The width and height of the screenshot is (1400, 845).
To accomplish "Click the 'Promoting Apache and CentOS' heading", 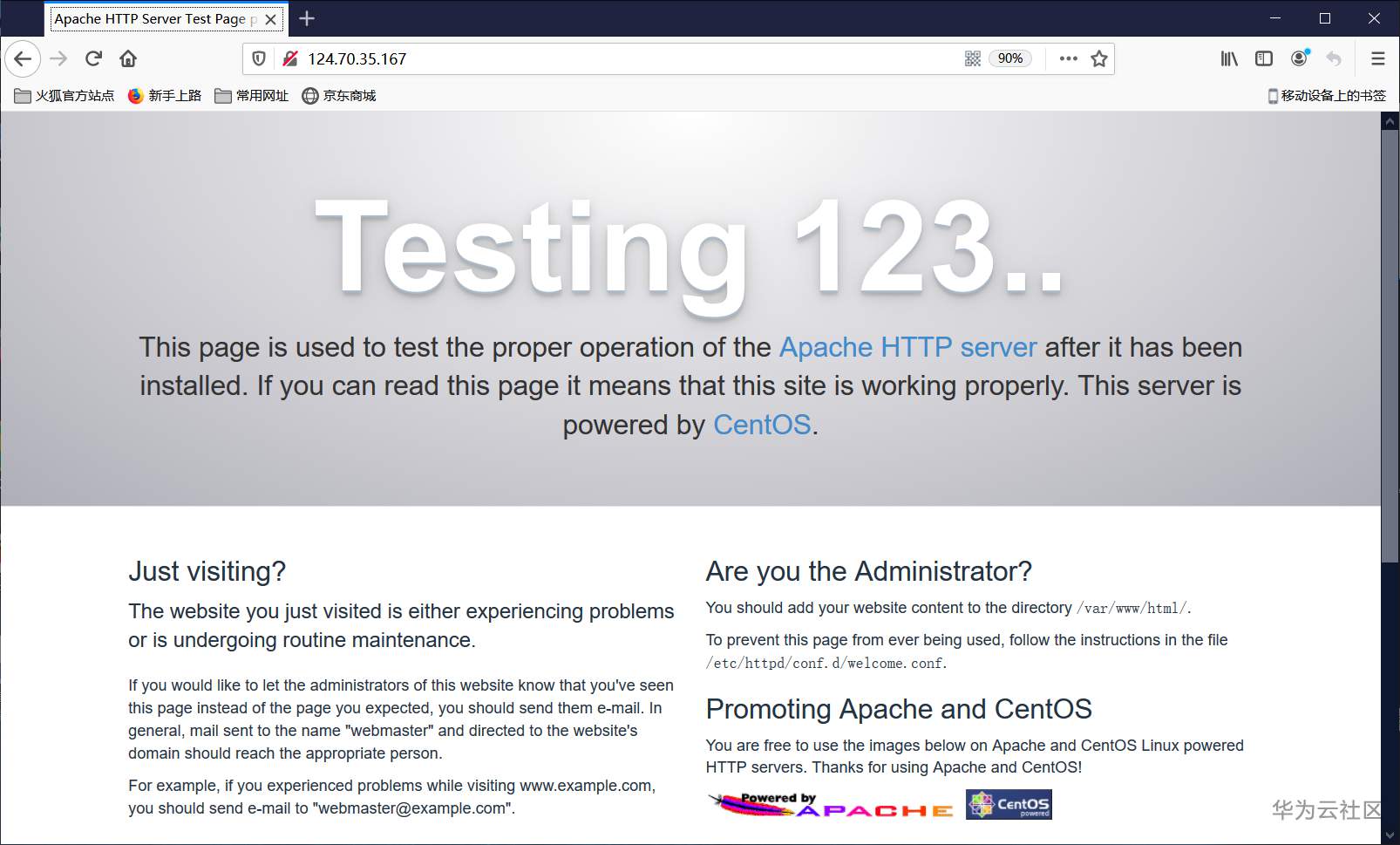I will point(899,709).
